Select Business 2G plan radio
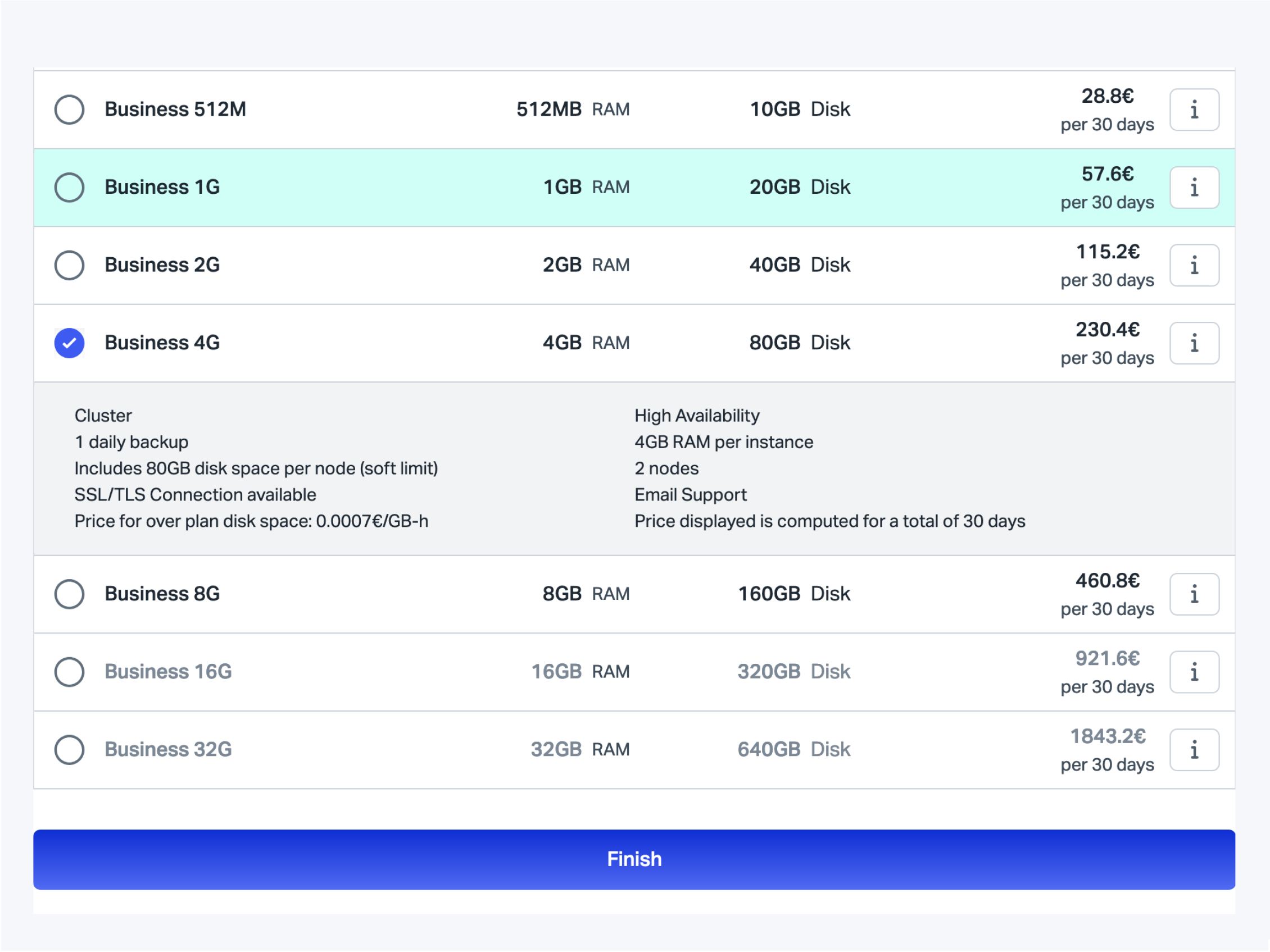 pos(70,265)
